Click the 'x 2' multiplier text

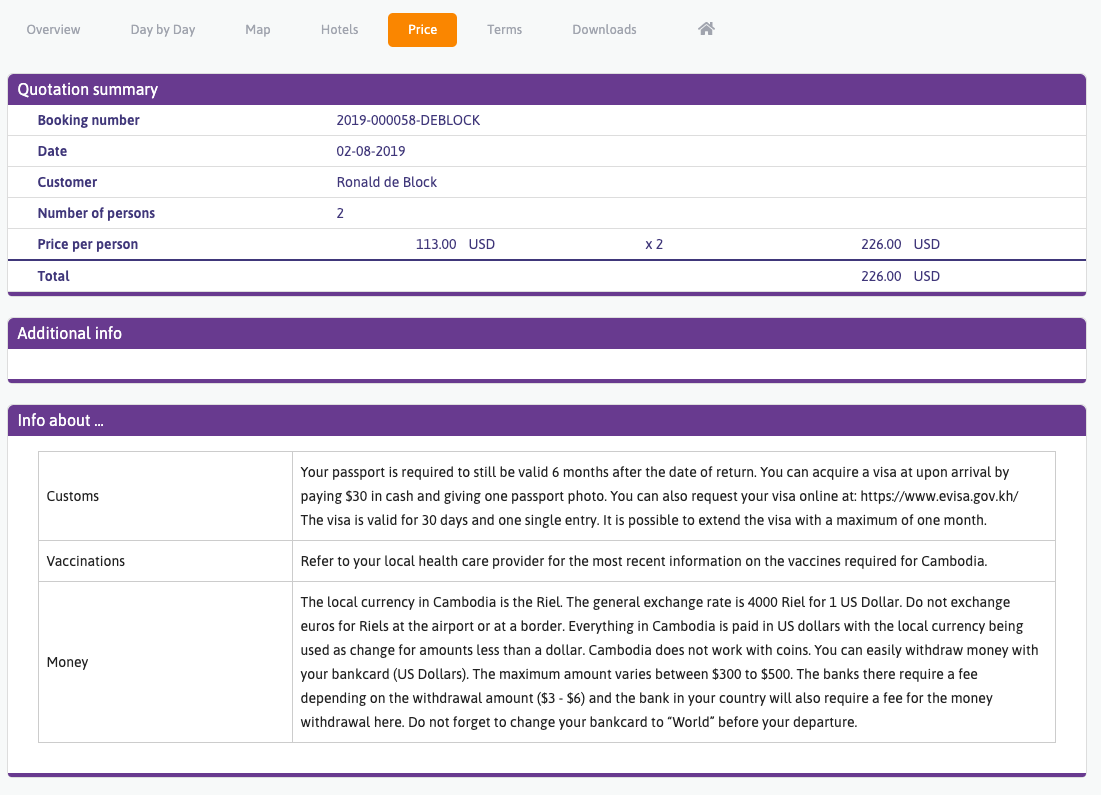click(x=654, y=244)
